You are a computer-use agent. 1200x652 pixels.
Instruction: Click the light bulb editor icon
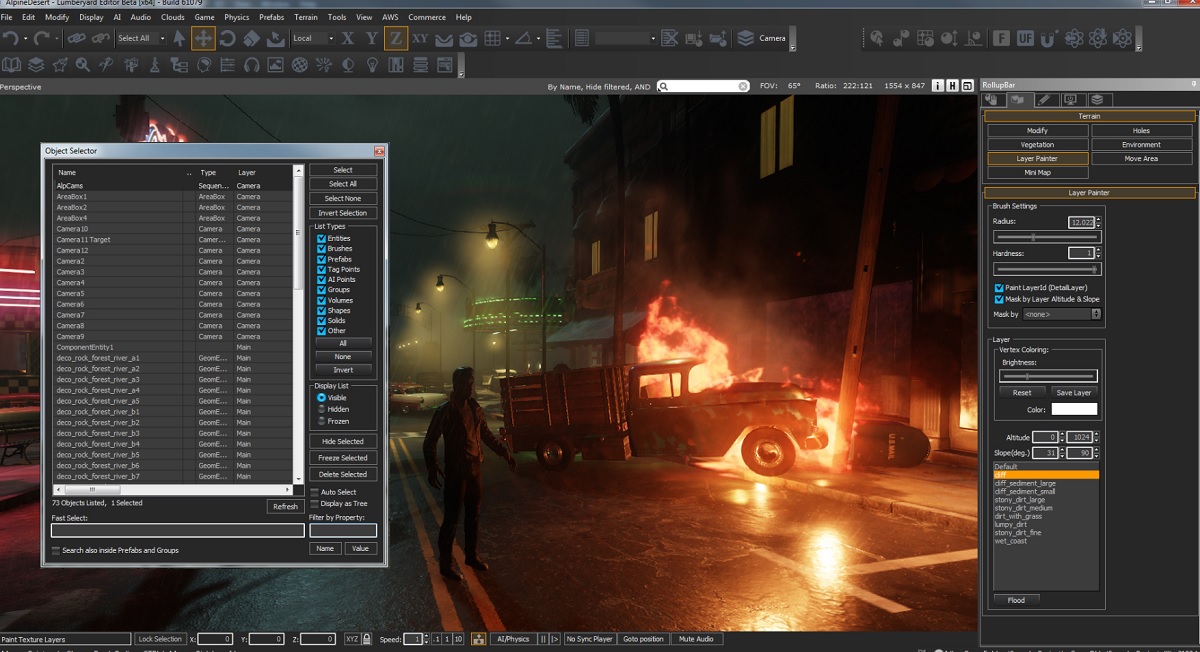(x=372, y=64)
